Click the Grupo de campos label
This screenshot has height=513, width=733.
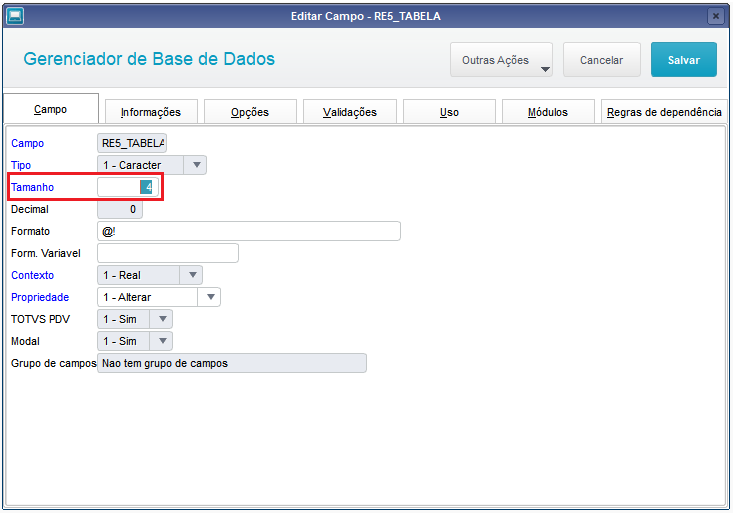point(54,363)
